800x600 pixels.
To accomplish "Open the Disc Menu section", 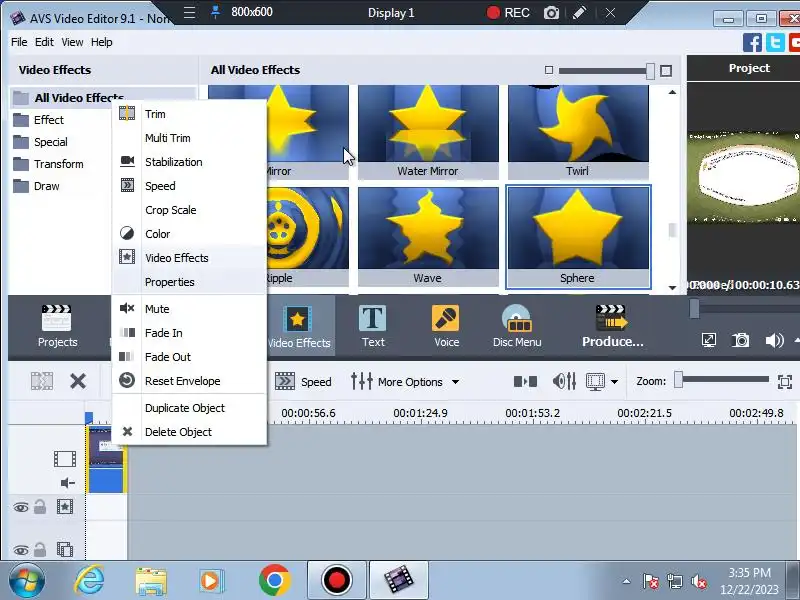I will pyautogui.click(x=517, y=326).
